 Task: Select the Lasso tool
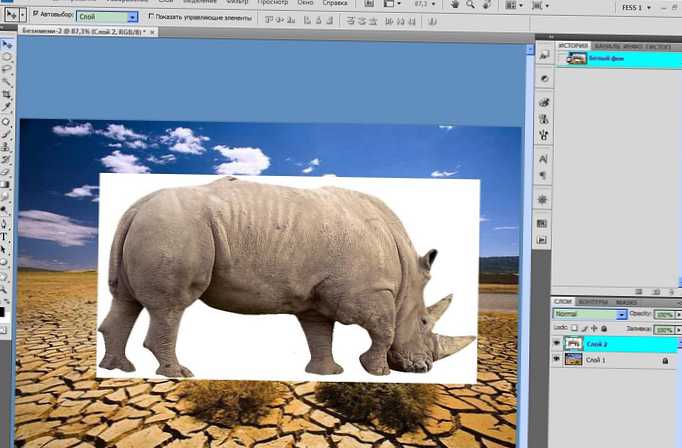(x=6, y=69)
